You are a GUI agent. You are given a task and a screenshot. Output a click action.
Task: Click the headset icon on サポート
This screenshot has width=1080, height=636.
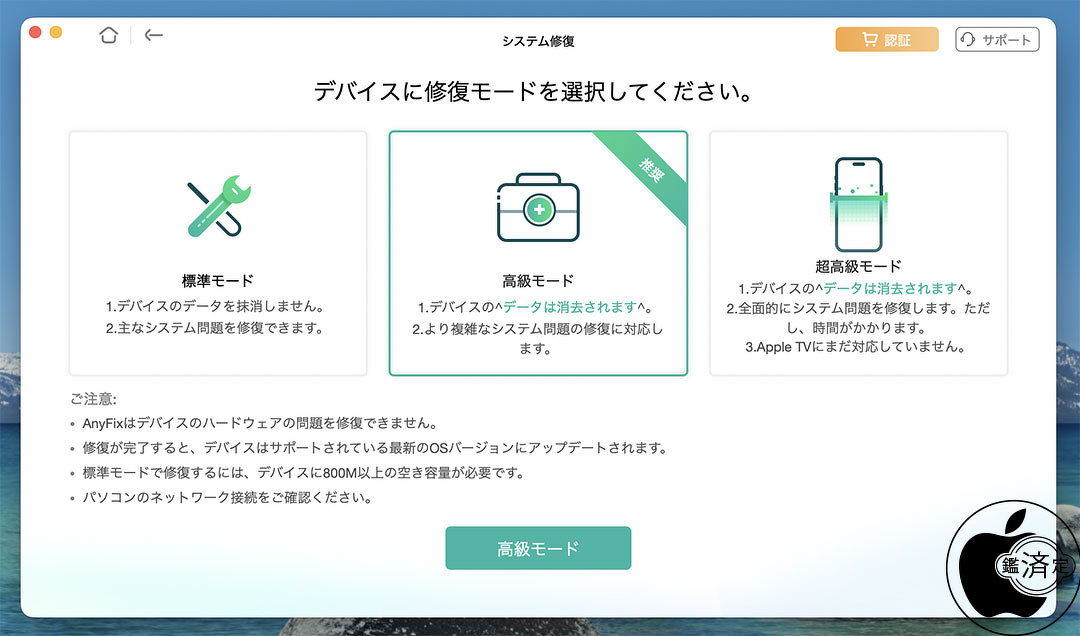pos(968,40)
